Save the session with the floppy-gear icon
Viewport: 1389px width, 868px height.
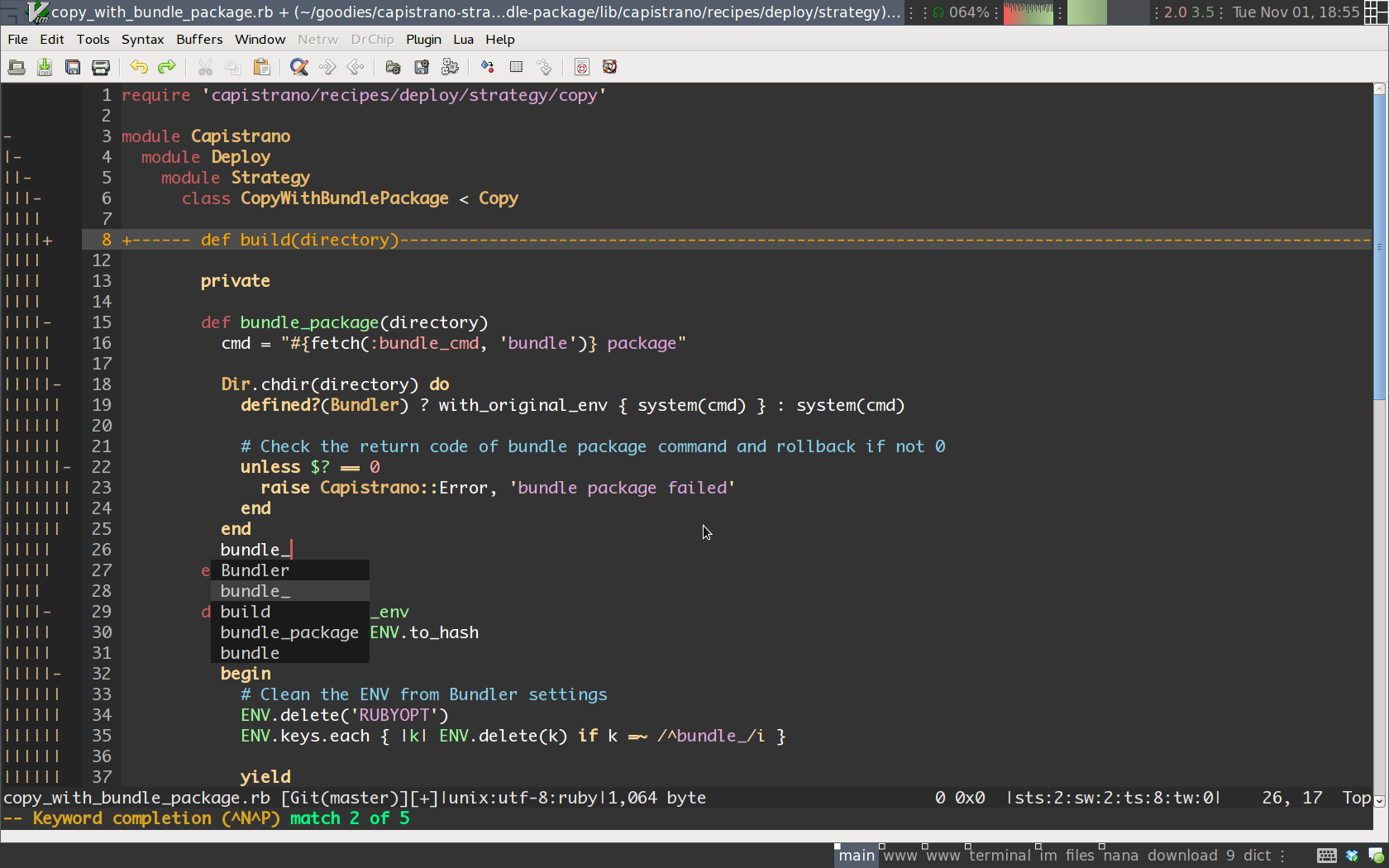pyautogui.click(x=422, y=67)
